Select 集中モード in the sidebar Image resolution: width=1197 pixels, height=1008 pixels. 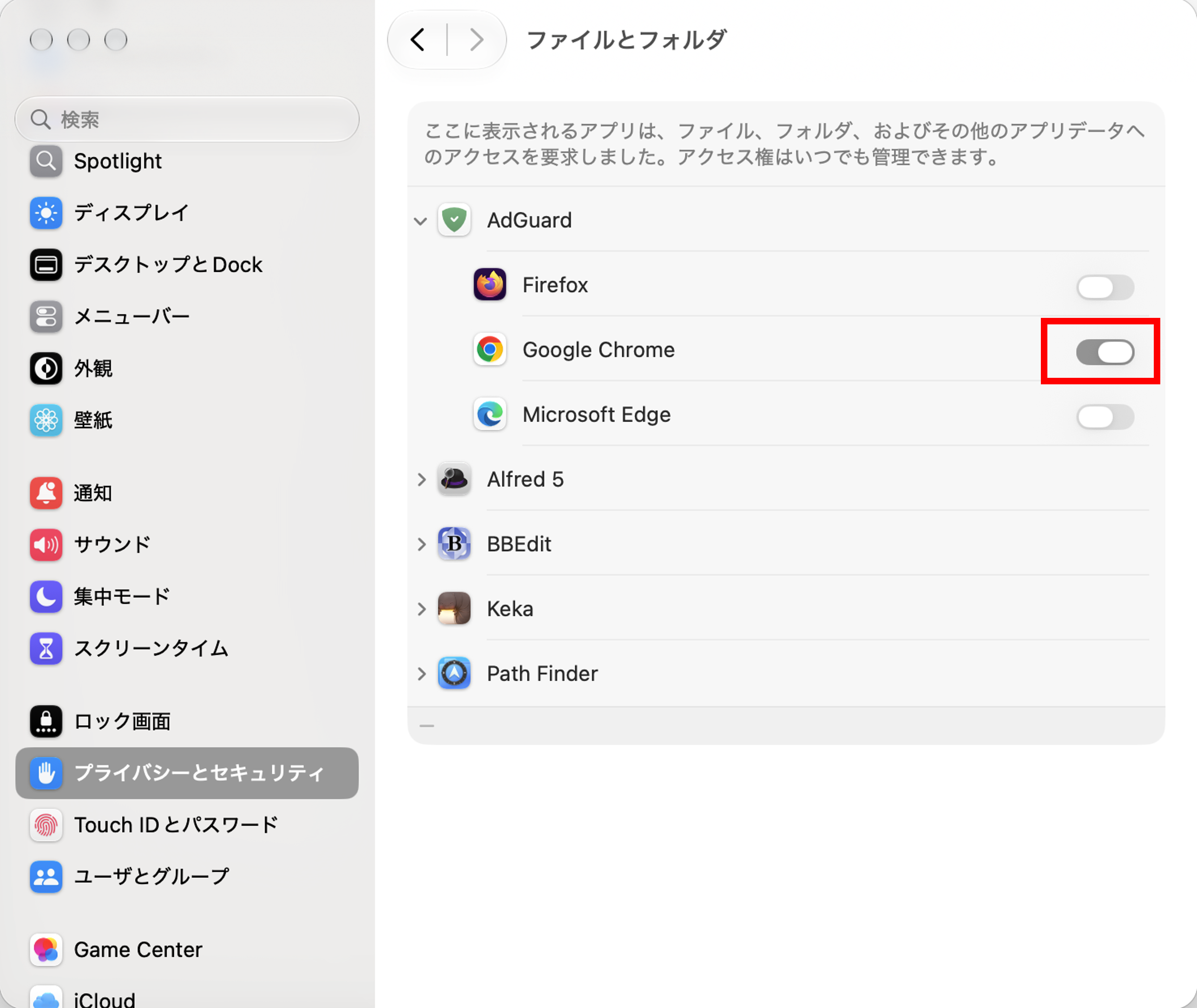coord(187,597)
